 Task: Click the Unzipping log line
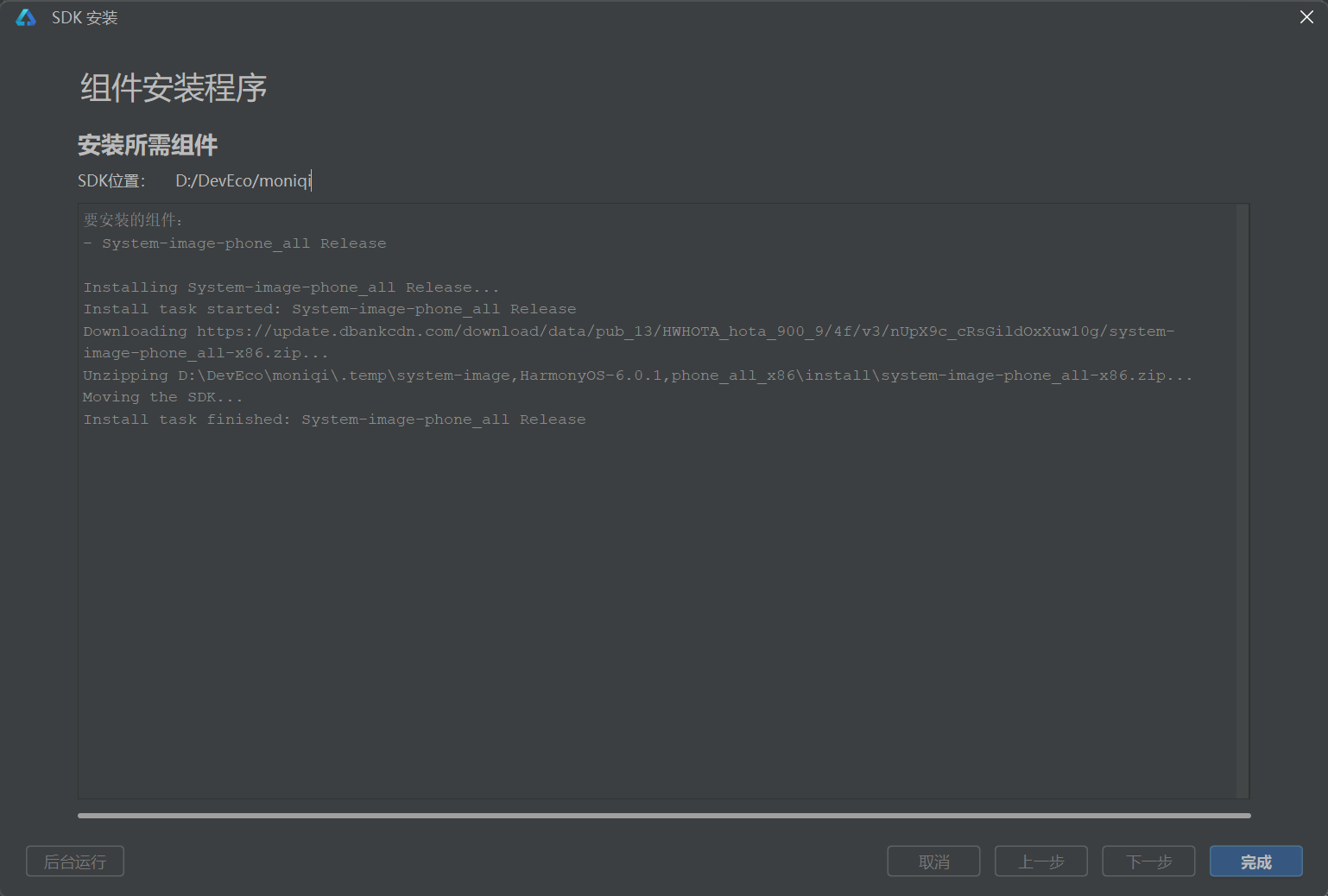point(638,375)
